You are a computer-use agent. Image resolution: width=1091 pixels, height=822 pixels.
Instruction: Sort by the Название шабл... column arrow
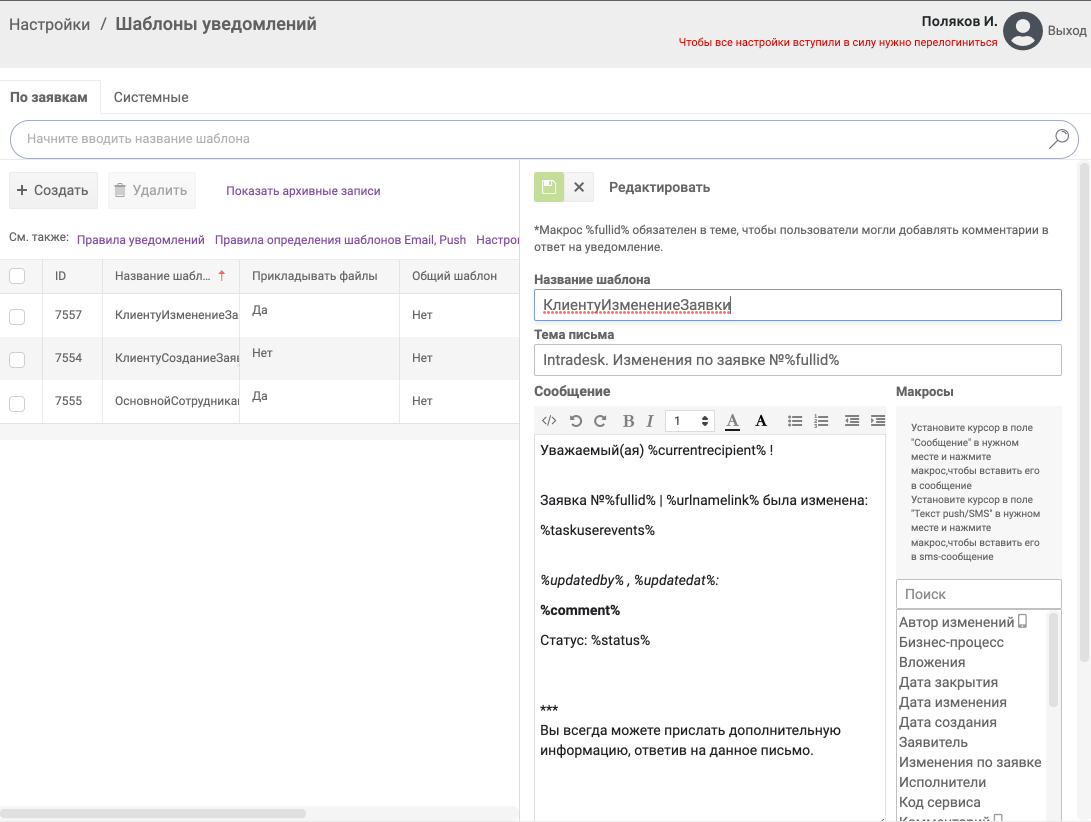pyautogui.click(x=222, y=276)
